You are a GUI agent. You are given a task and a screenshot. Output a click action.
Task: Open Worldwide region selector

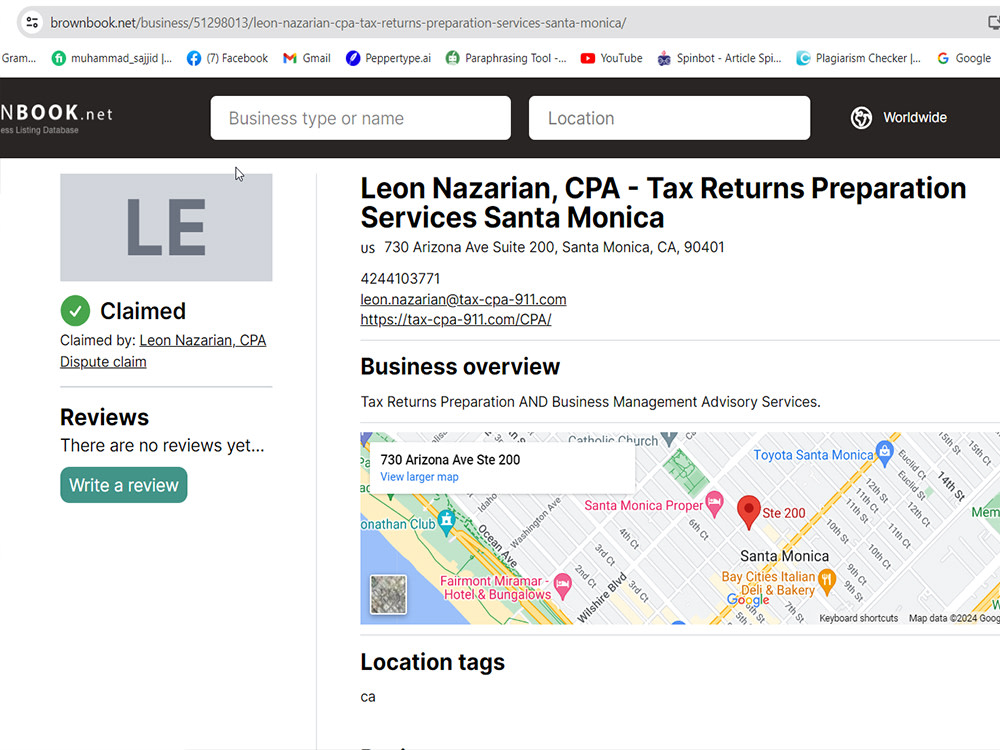[899, 117]
